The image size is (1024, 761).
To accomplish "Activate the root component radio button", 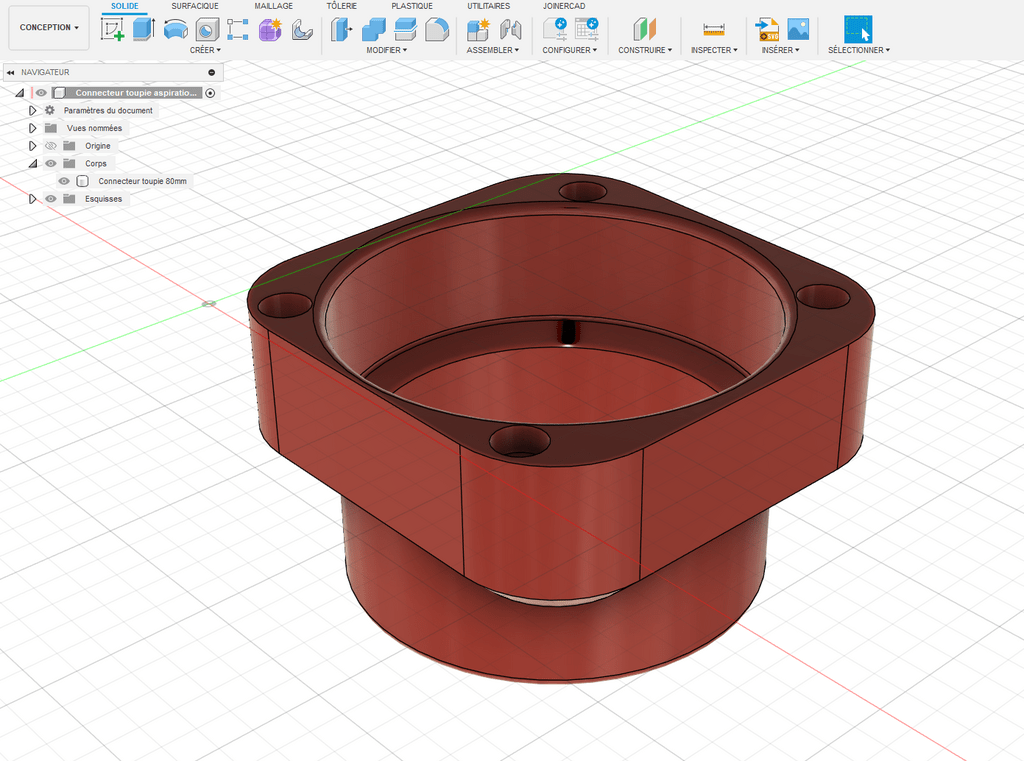I will 210,93.
